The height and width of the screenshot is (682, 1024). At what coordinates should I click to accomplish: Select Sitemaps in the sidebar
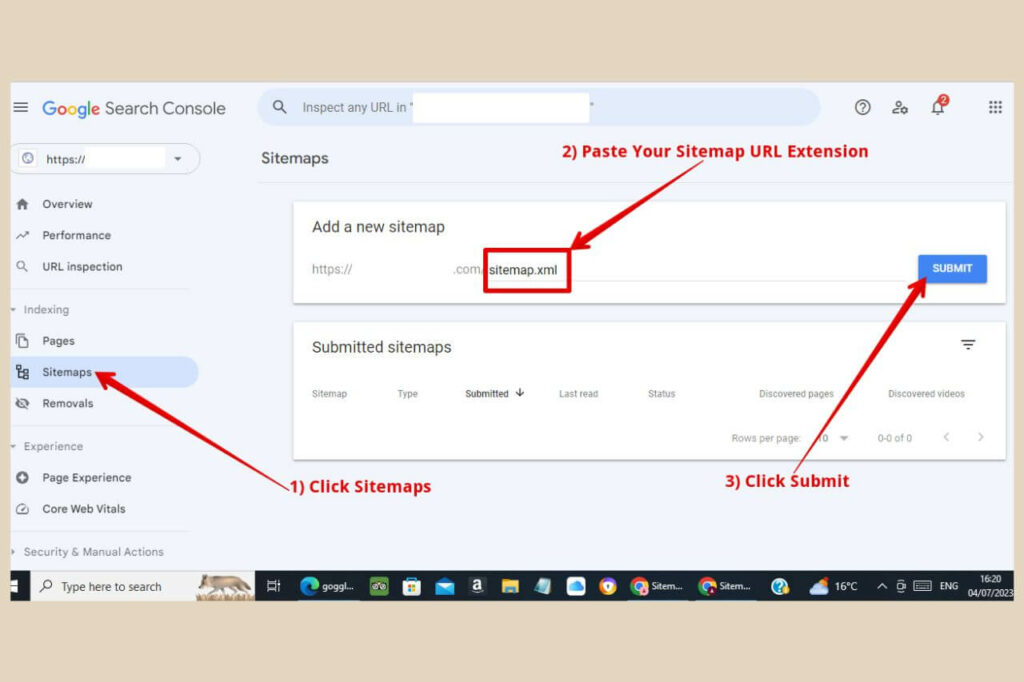click(104, 372)
